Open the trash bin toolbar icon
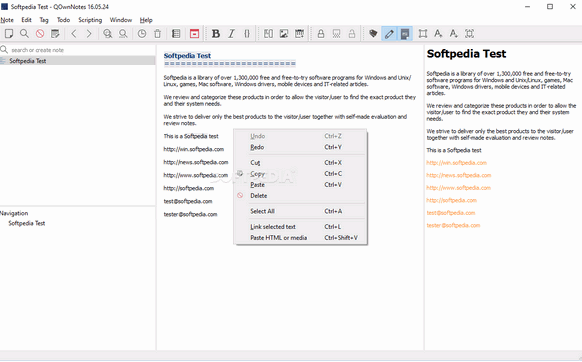 [x=157, y=34]
